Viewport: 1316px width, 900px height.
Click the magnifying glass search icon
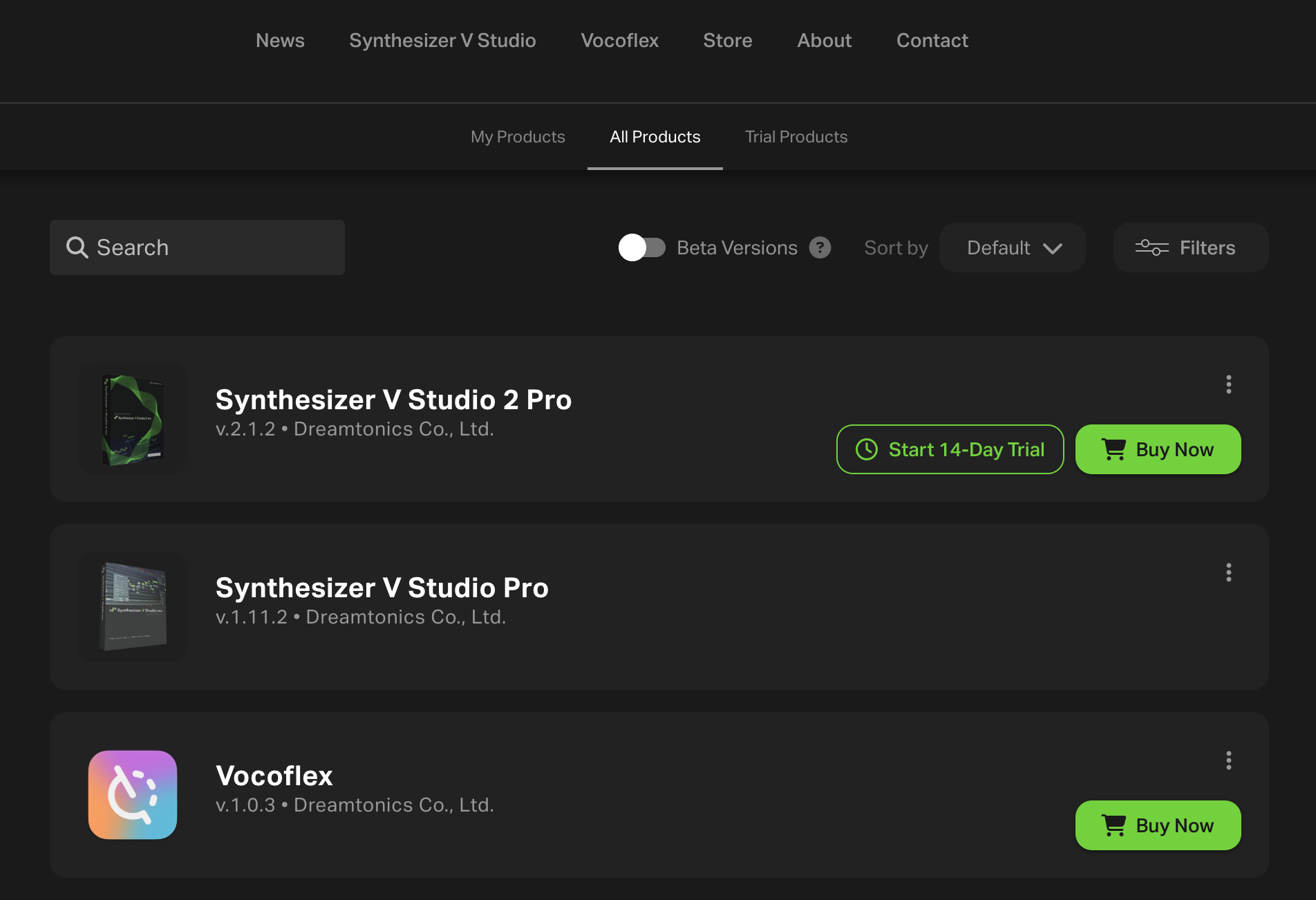(x=77, y=247)
